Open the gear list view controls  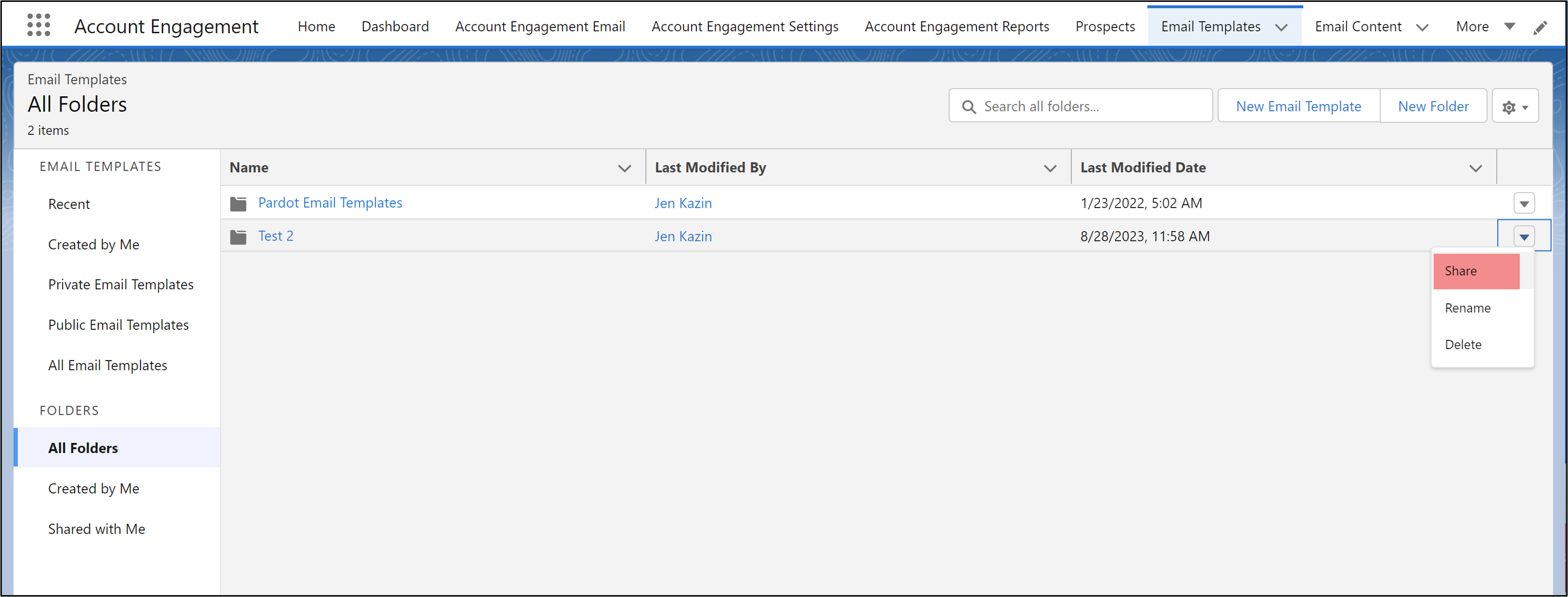coord(1515,107)
